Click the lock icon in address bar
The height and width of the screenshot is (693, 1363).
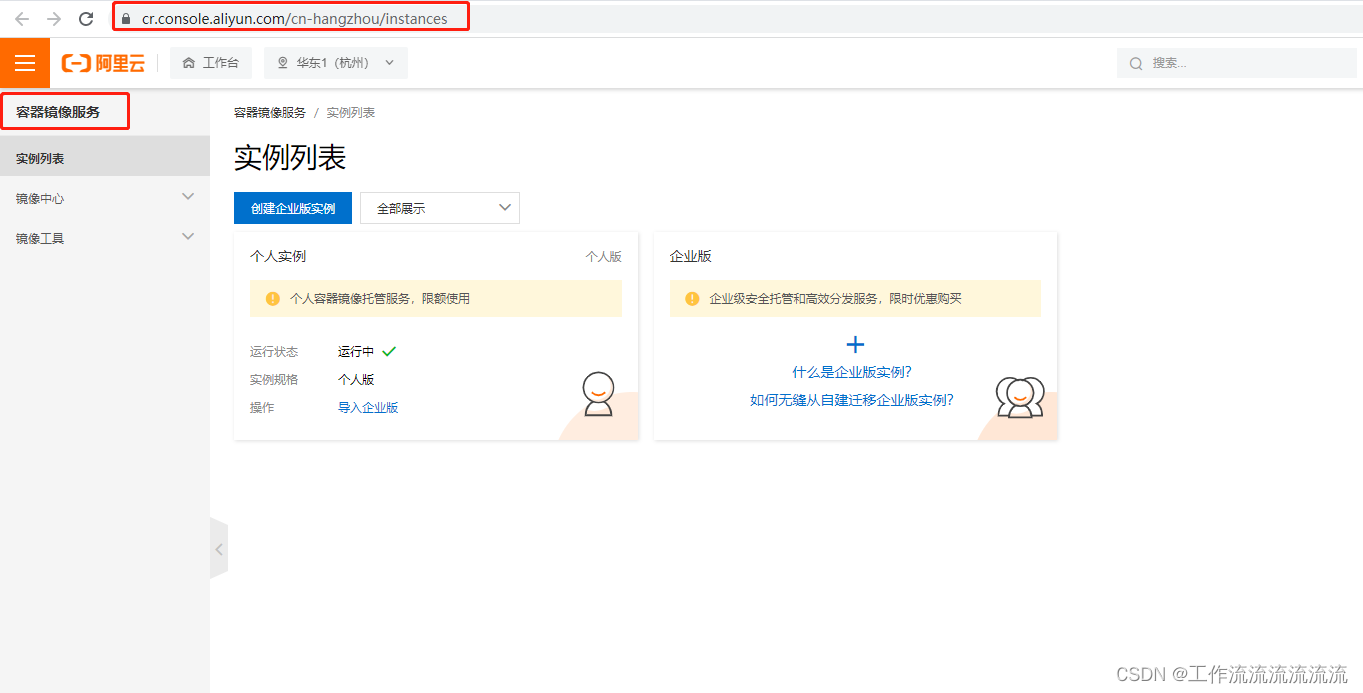pyautogui.click(x=126, y=19)
